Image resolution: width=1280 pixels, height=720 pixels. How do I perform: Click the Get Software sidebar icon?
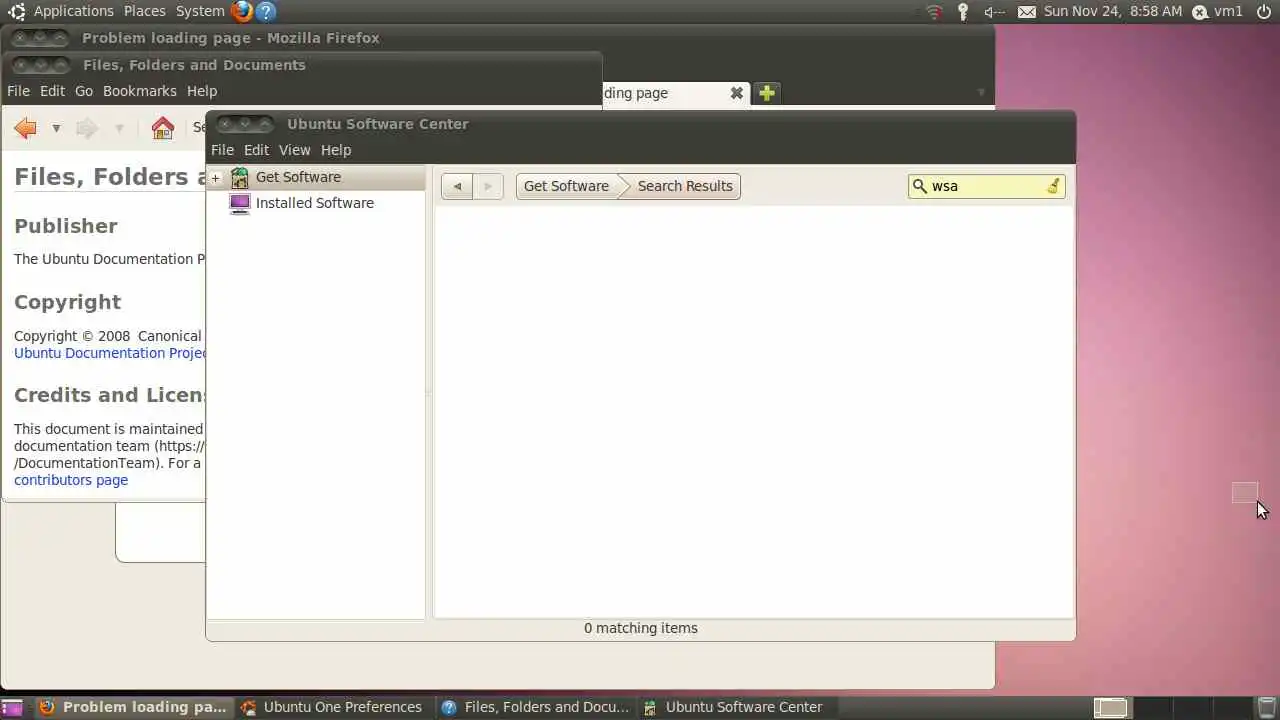pos(240,178)
